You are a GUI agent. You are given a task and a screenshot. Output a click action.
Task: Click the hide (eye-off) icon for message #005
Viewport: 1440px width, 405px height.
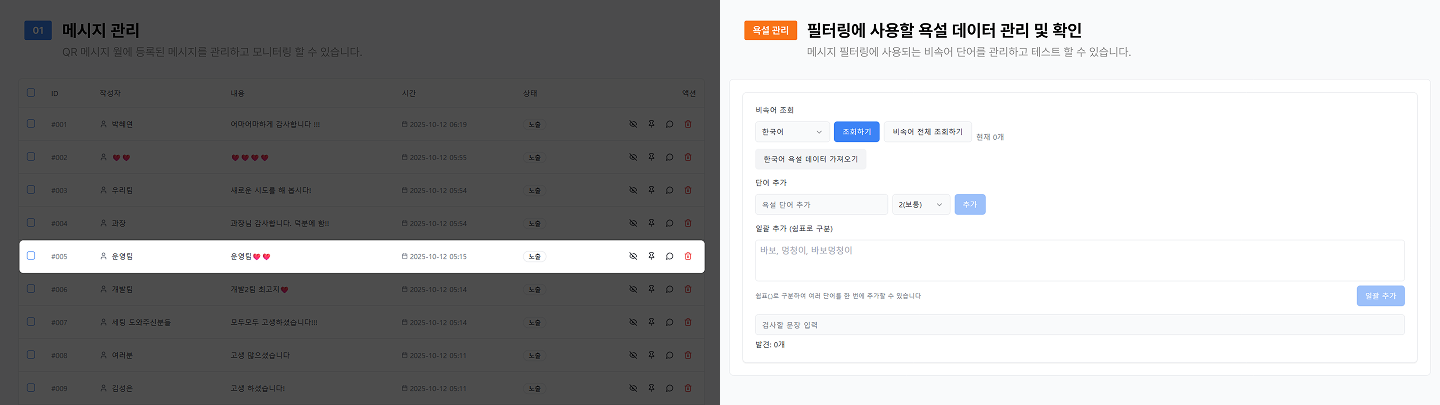tap(633, 256)
